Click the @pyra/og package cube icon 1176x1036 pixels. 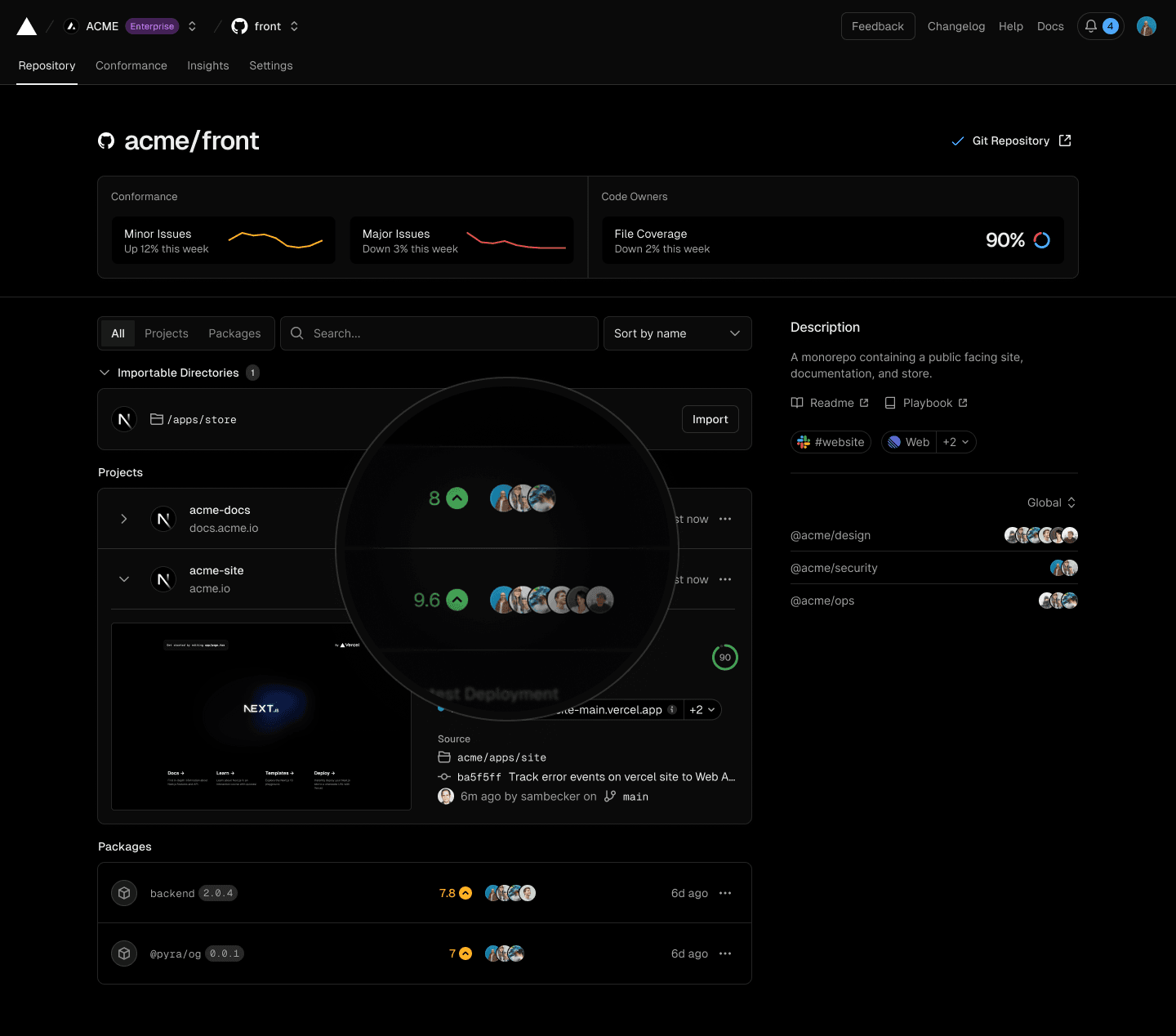pos(124,953)
